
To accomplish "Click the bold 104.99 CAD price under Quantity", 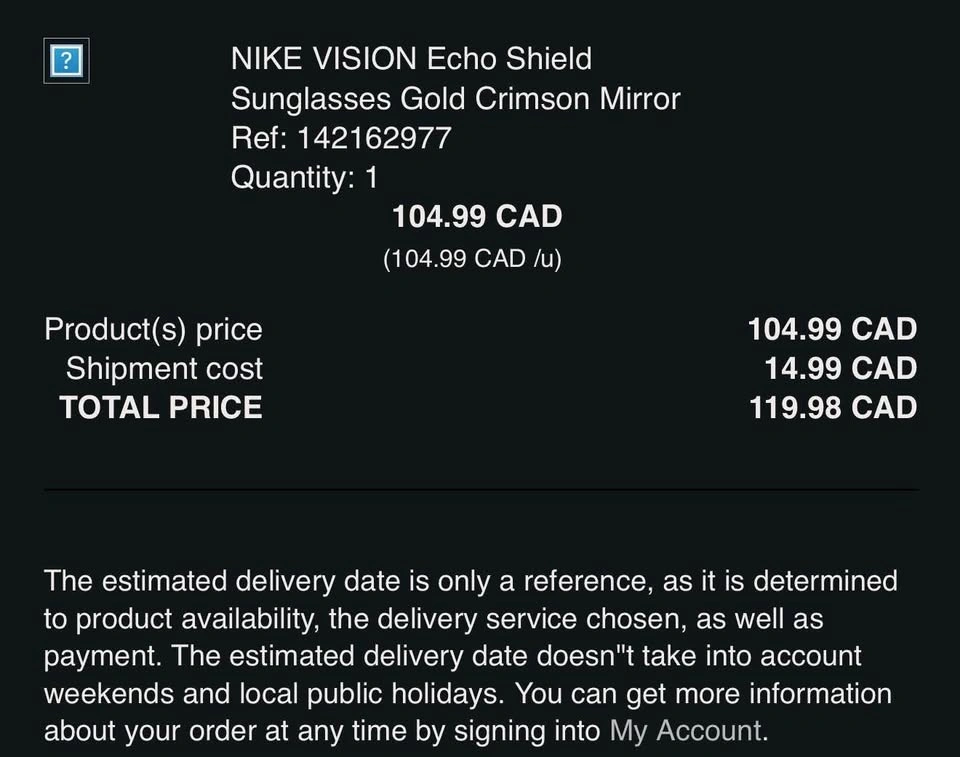I will (x=476, y=217).
